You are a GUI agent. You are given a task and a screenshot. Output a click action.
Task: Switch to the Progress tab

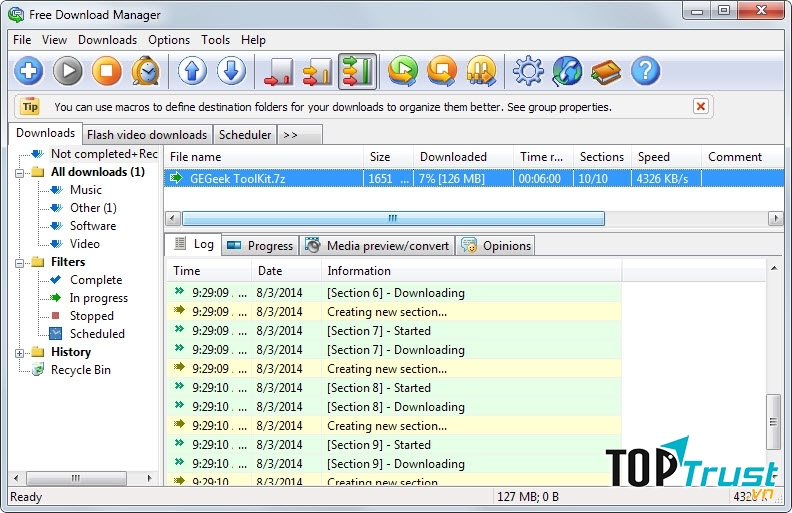click(x=260, y=246)
